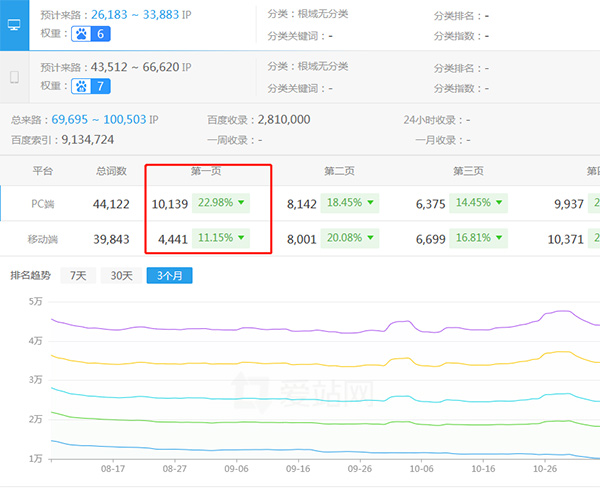Click mobile first page count 4,441
The width and height of the screenshot is (600, 492).
tap(173, 239)
